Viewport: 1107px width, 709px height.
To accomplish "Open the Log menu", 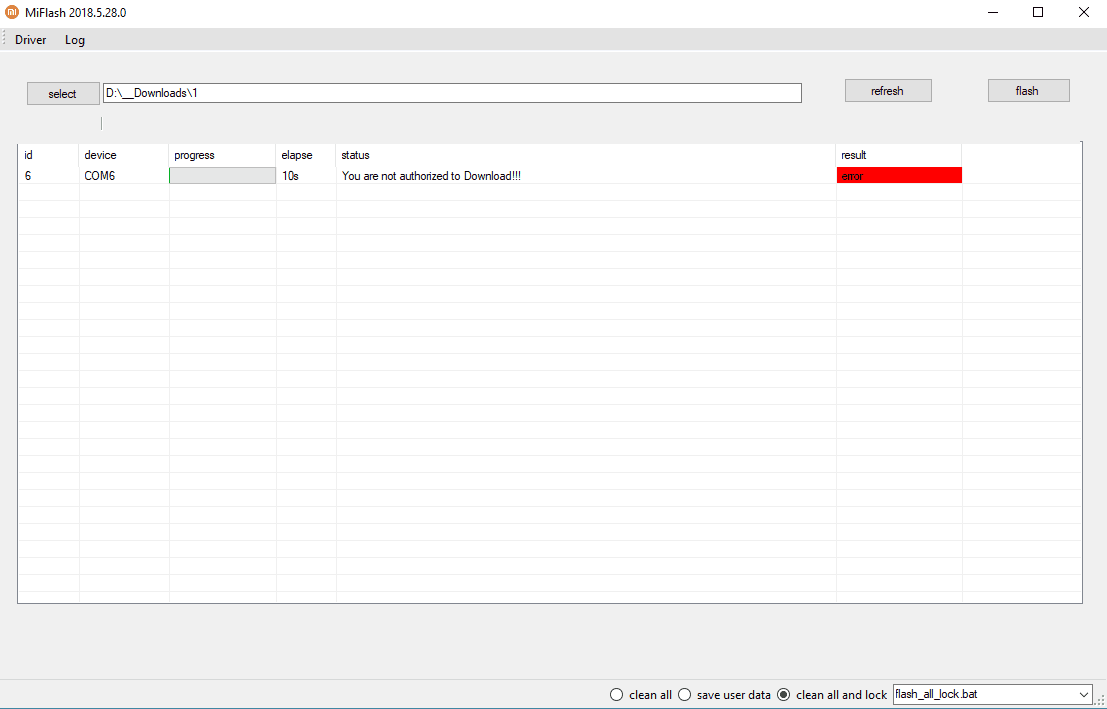I will (75, 40).
